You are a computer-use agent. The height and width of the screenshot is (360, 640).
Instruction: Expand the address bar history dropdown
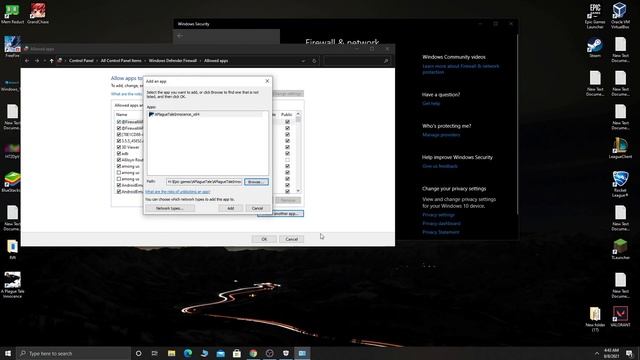(x=303, y=60)
